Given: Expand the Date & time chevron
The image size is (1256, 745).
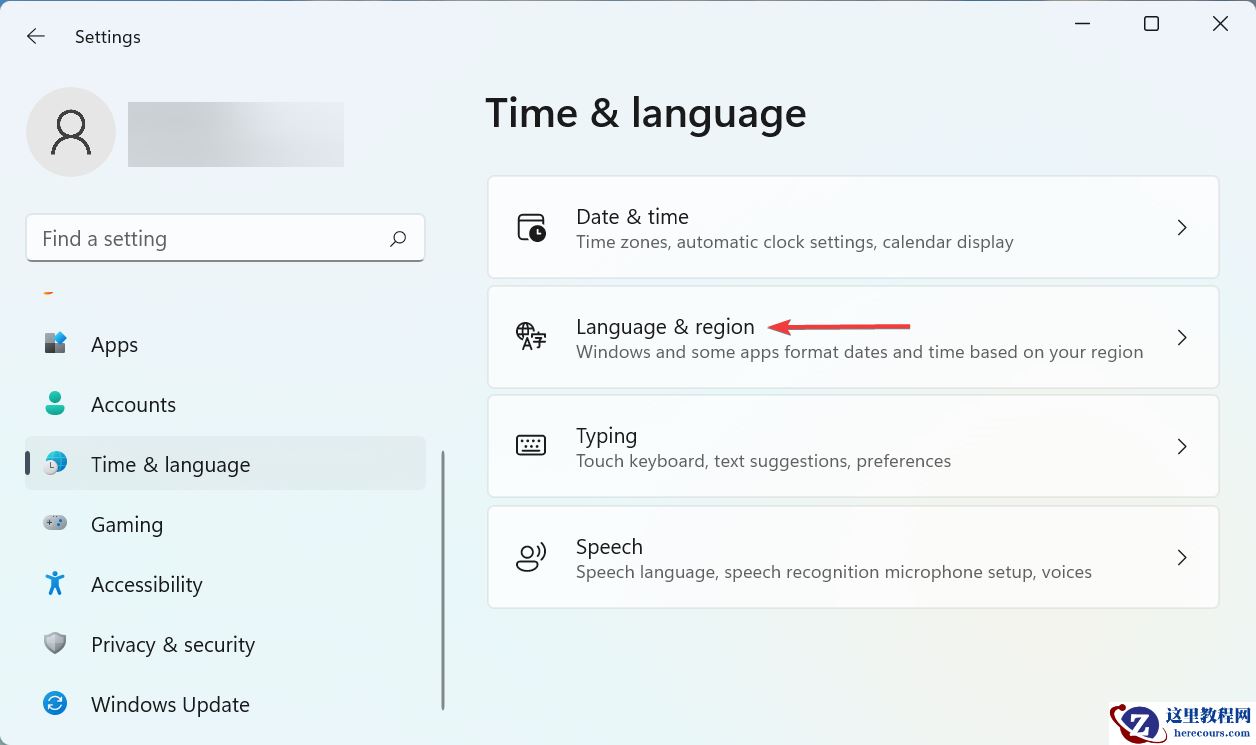Looking at the screenshot, I should click(1182, 228).
